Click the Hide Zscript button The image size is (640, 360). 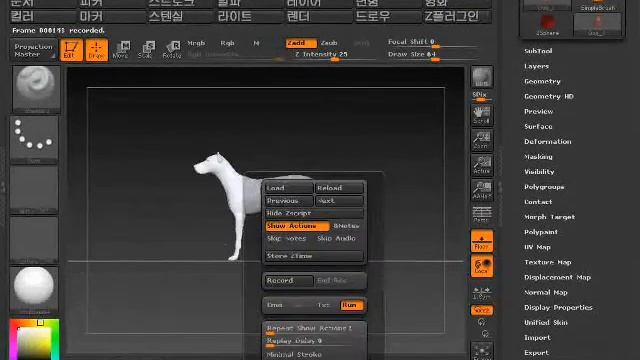(x=314, y=213)
